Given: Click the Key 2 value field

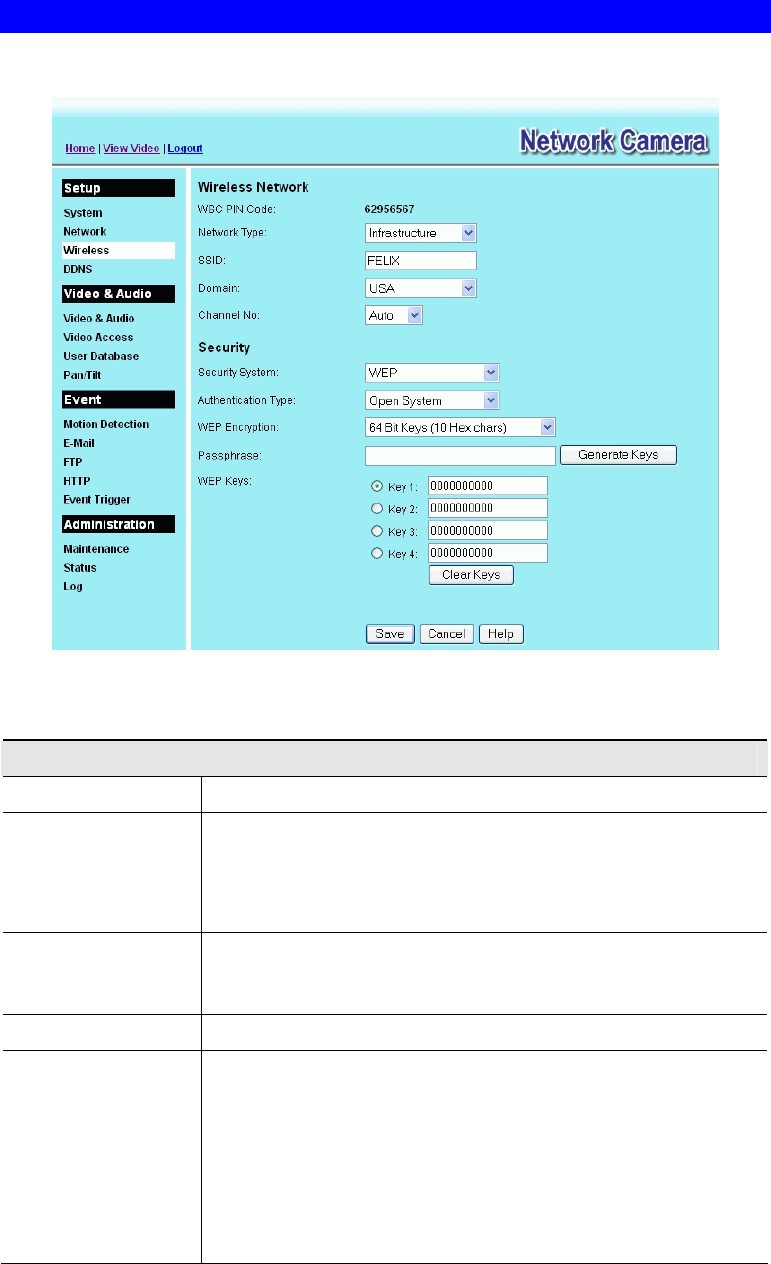Looking at the screenshot, I should (x=488, y=508).
